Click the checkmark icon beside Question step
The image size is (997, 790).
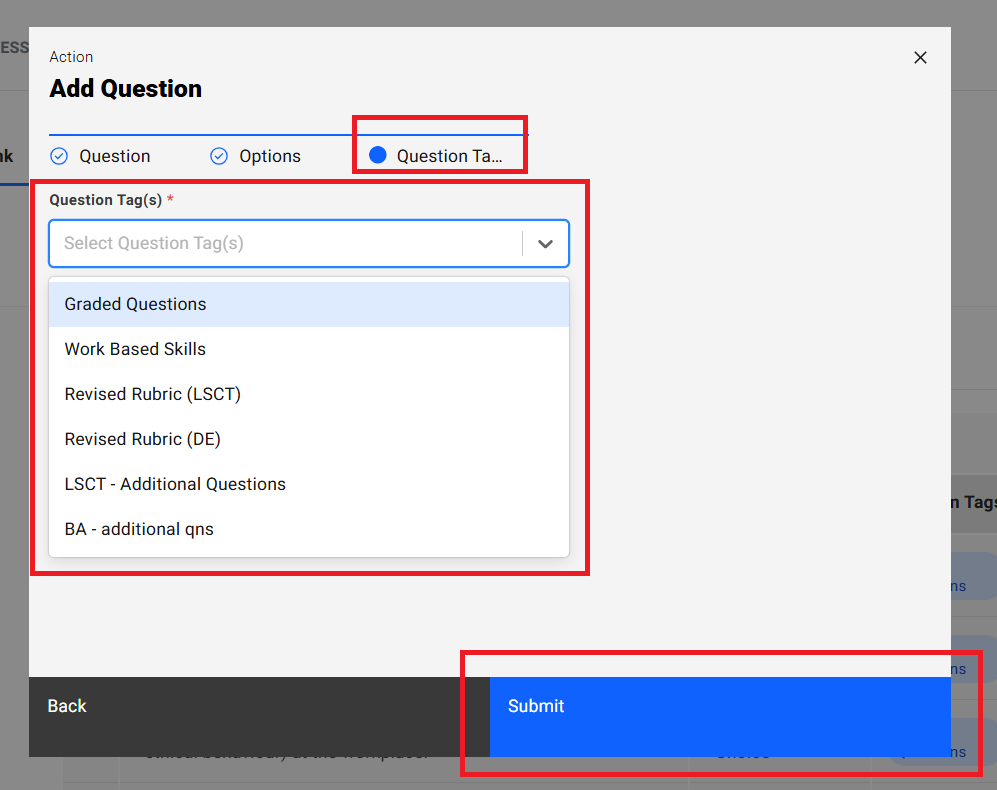click(59, 156)
